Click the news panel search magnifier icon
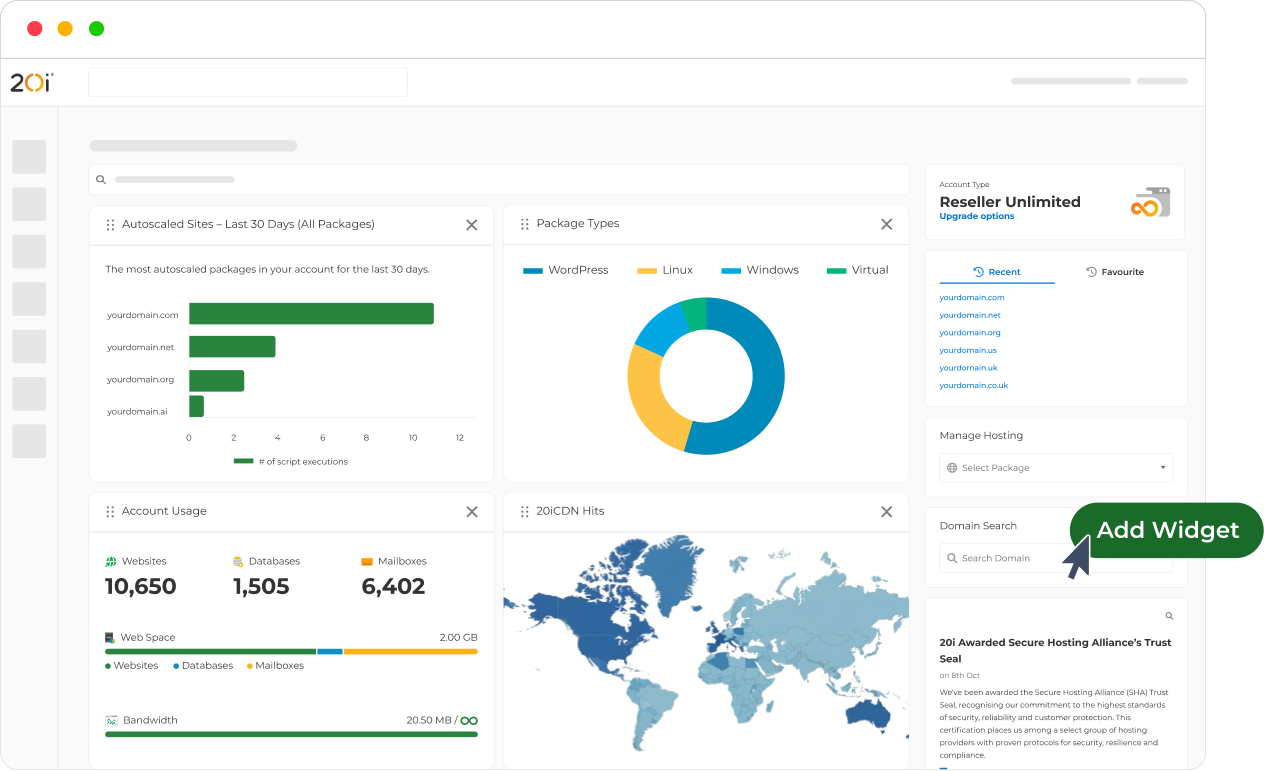1264x771 pixels. tap(1169, 616)
